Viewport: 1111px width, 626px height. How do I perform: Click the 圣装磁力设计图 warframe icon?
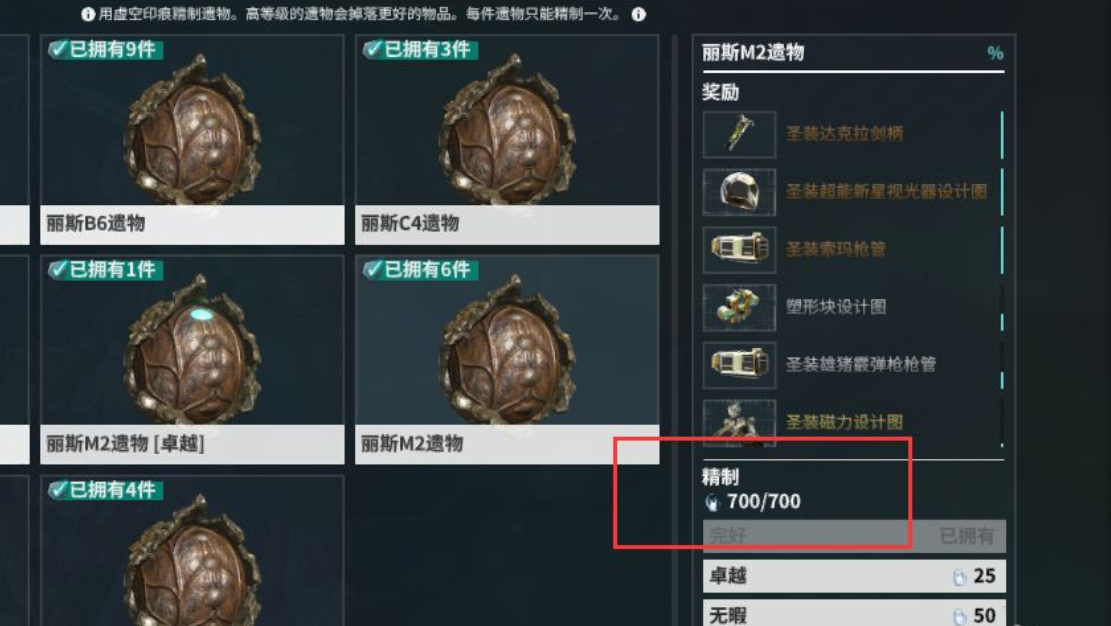(x=739, y=423)
